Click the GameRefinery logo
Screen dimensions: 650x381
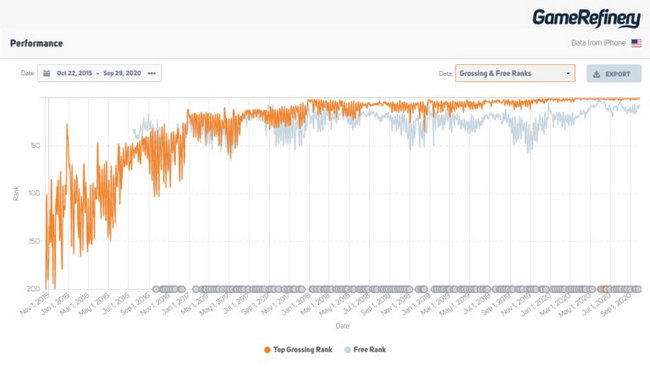587,18
